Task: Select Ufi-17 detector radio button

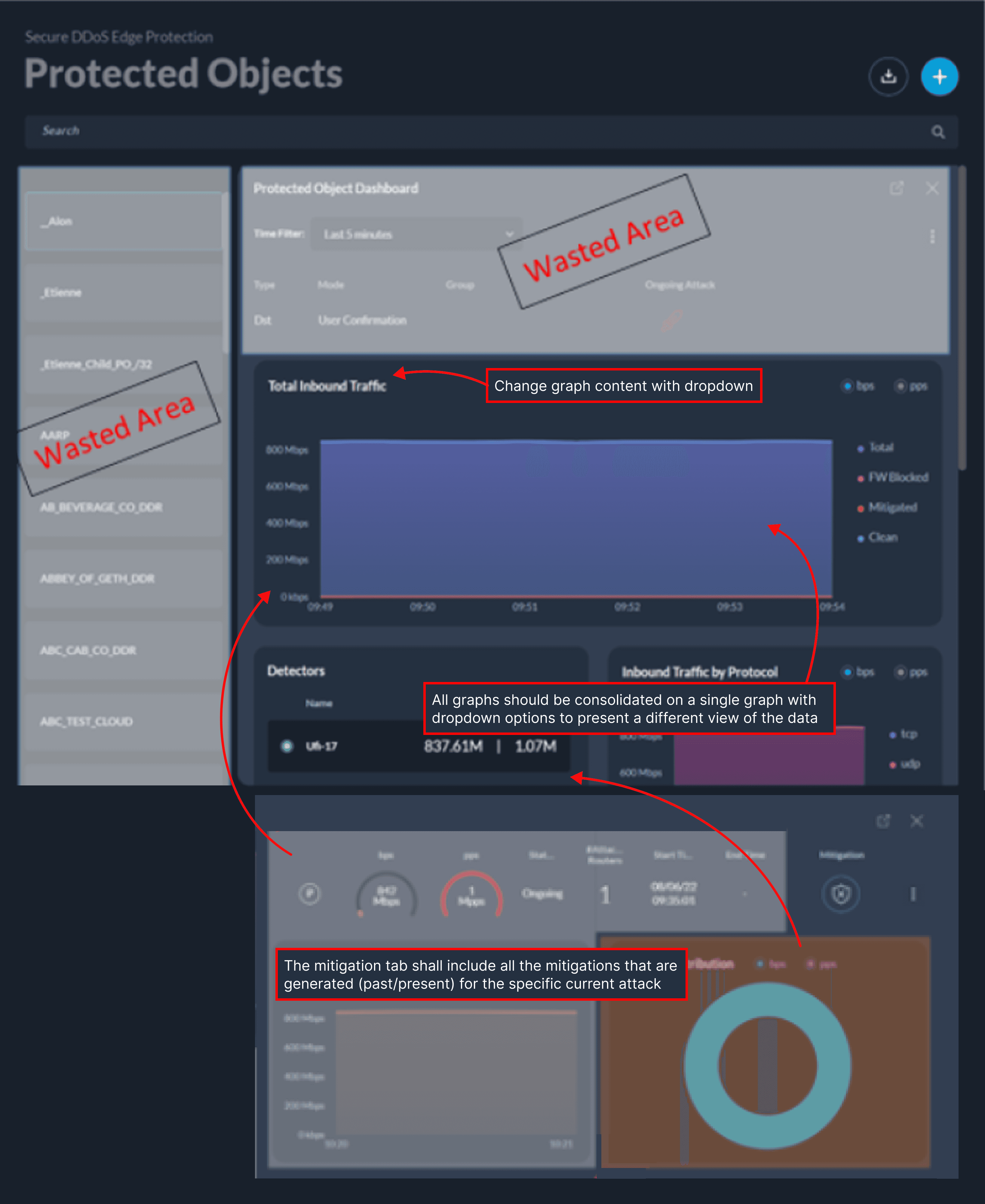Action: [287, 746]
